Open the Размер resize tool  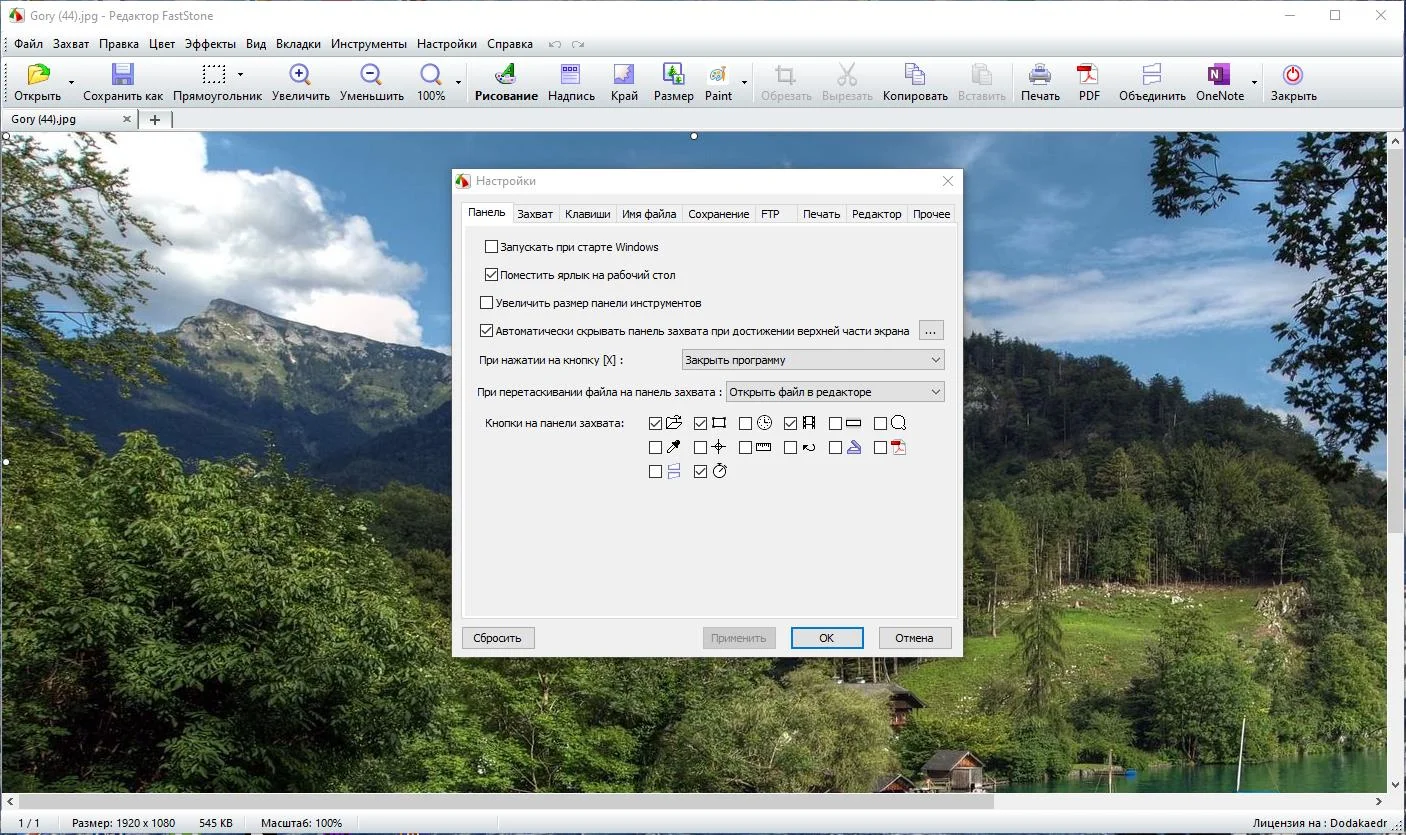[673, 74]
